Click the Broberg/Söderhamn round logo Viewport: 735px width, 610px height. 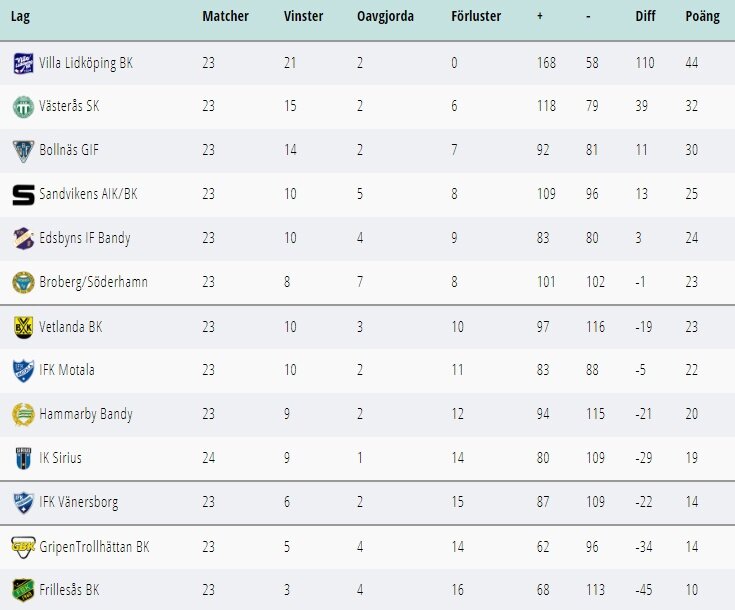coord(23,282)
